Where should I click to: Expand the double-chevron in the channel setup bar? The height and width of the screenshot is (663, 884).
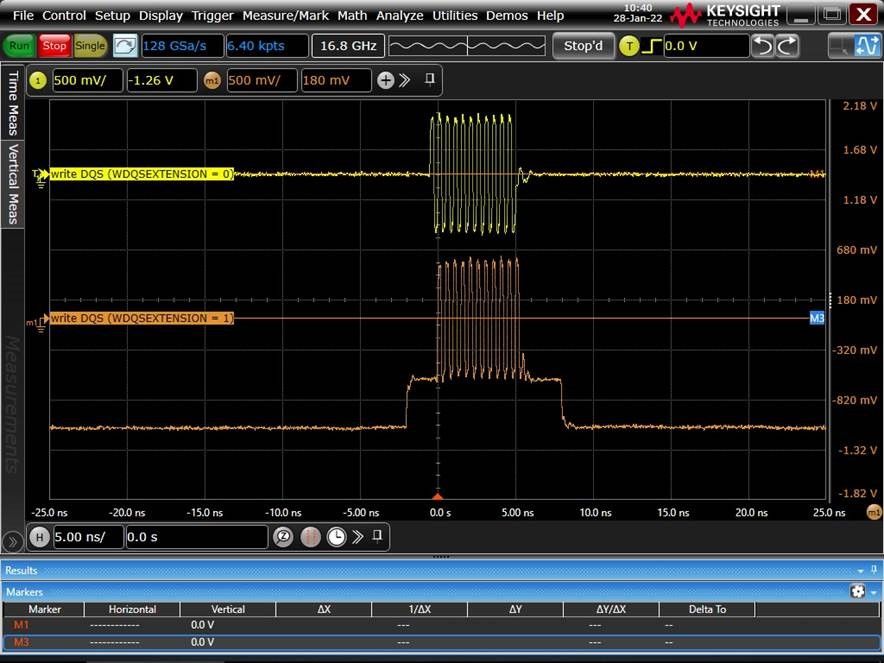406,81
